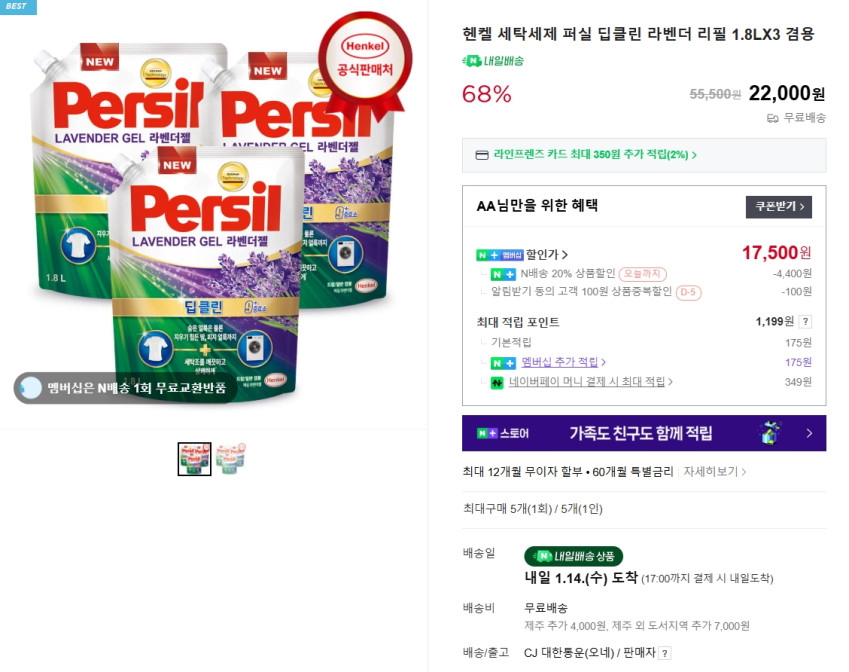This screenshot has height=672, width=849.
Task: Click the 무료배송 truck icon under price
Action: tap(773, 118)
